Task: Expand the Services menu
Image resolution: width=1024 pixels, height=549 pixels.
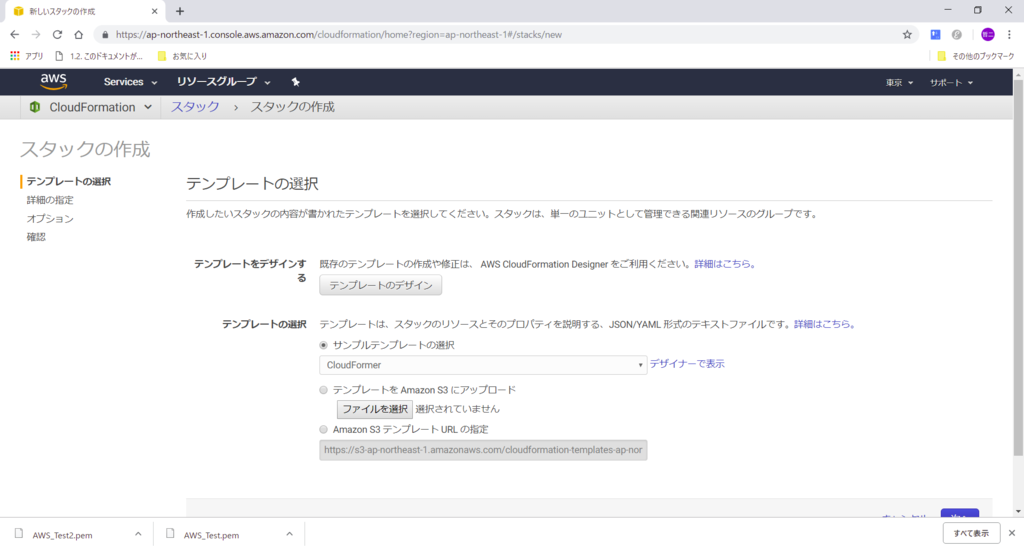Action: tap(130, 82)
